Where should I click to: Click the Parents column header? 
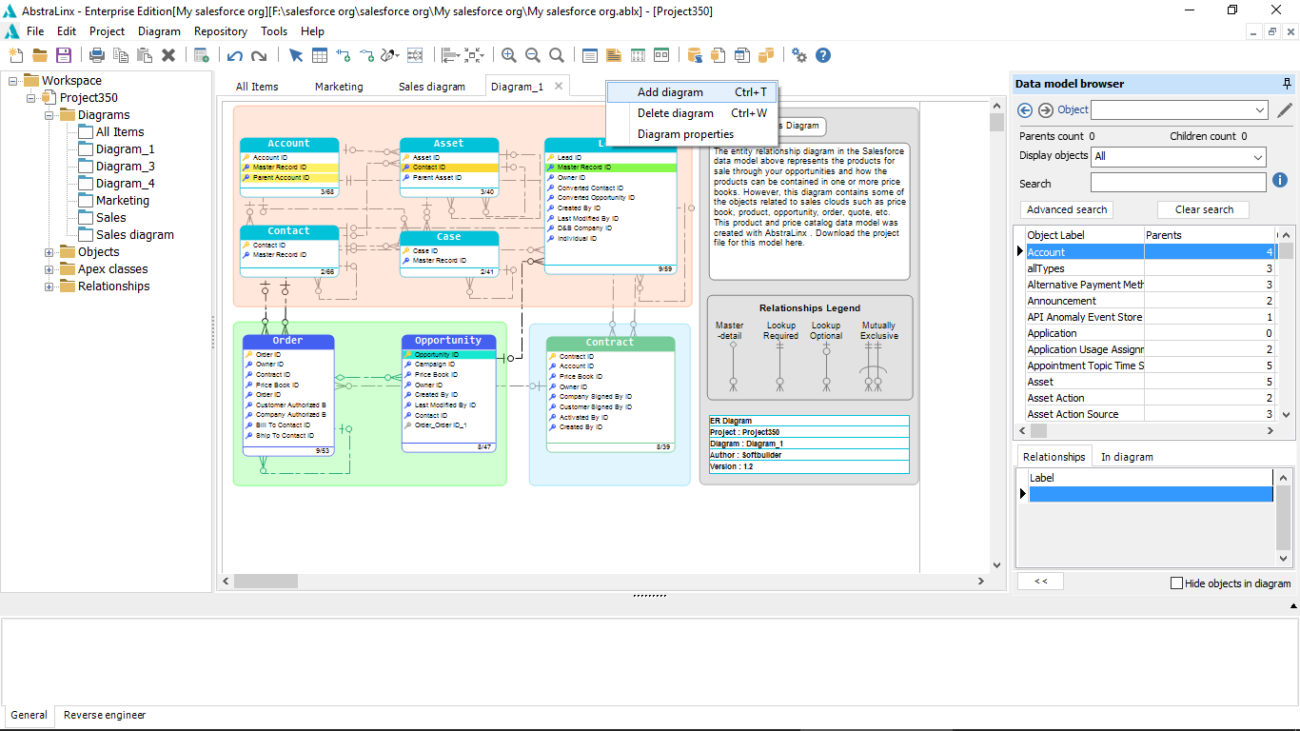1209,235
